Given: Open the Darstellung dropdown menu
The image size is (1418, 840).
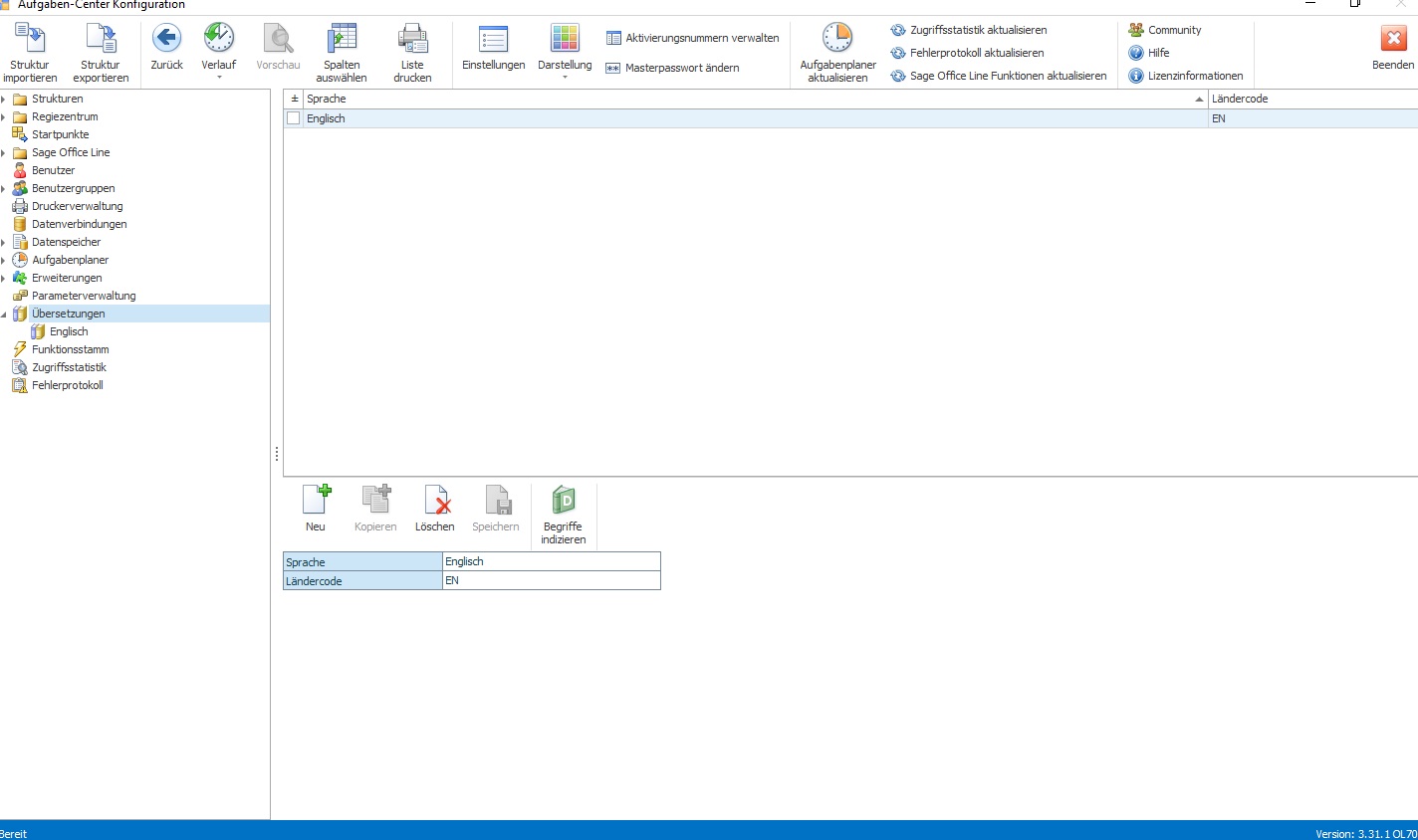Looking at the screenshot, I should tap(565, 77).
